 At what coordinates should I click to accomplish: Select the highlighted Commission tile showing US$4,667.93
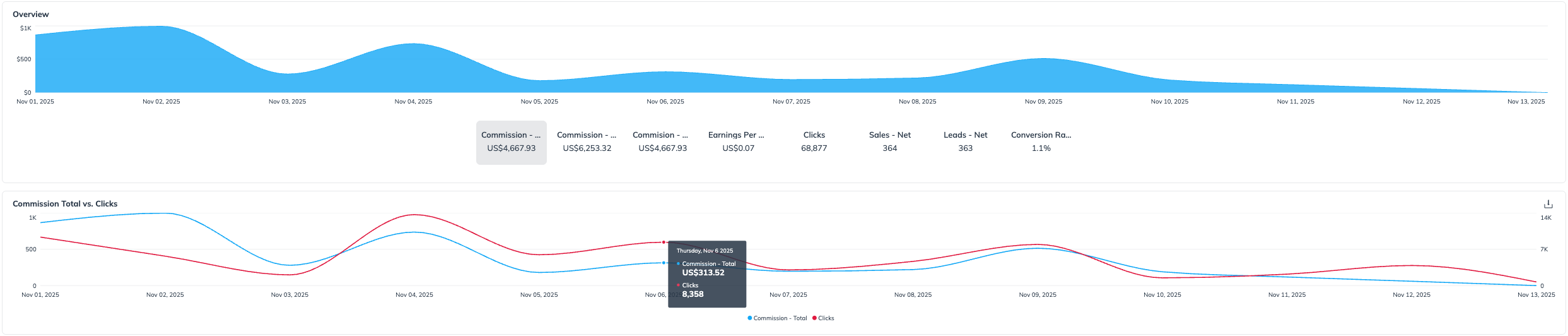[511, 142]
